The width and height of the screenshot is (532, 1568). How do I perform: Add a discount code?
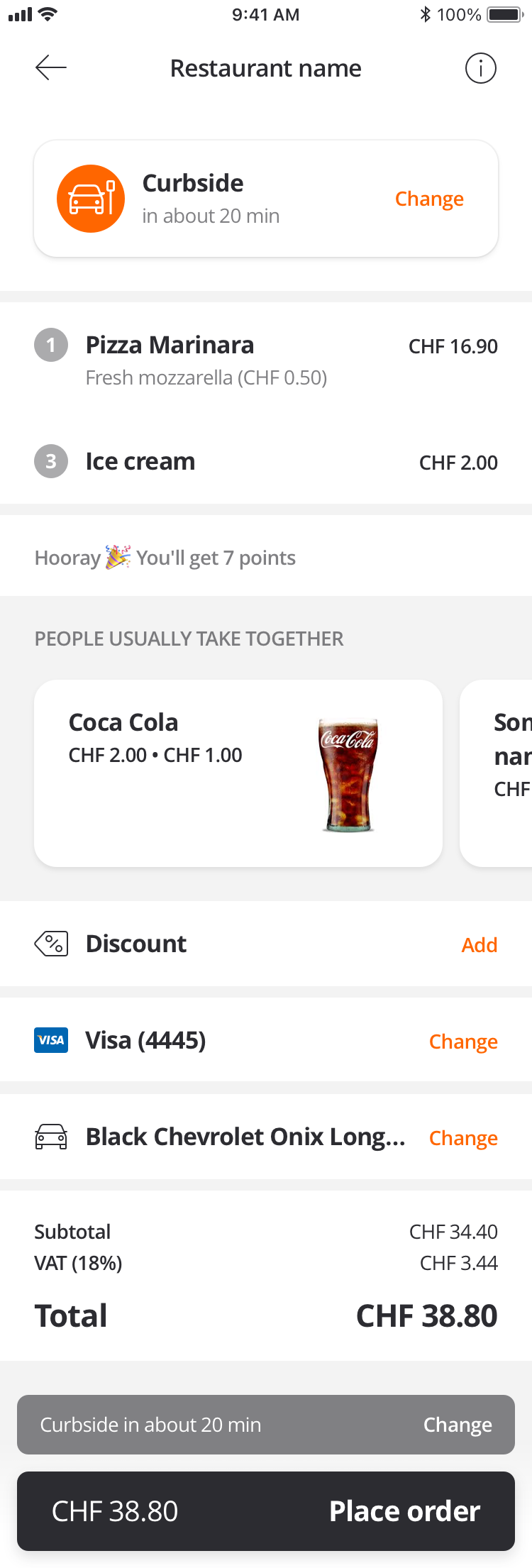coord(480,945)
